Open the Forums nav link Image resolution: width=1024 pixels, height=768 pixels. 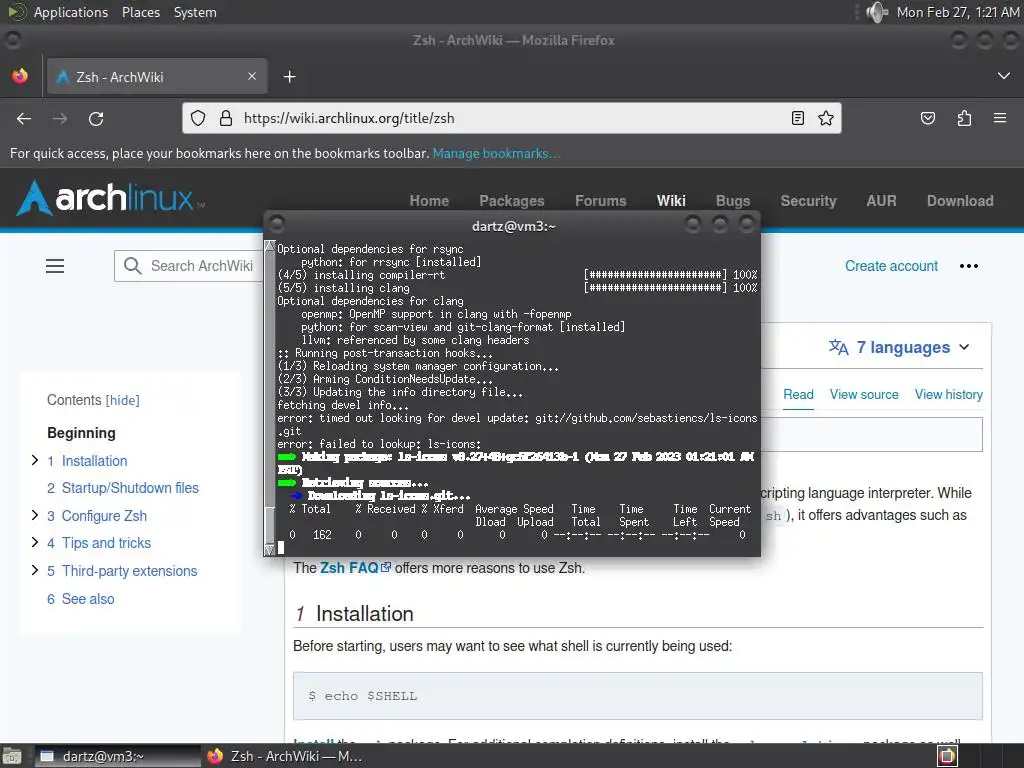pyautogui.click(x=600, y=200)
